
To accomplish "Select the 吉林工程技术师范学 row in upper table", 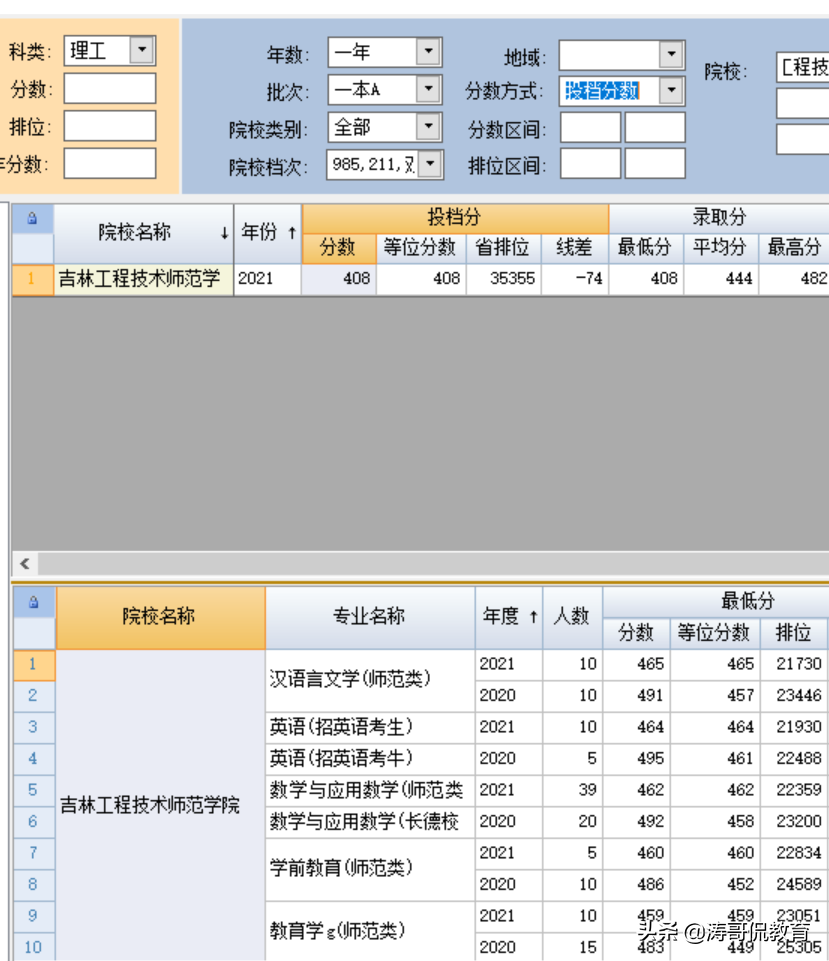I will (x=140, y=280).
